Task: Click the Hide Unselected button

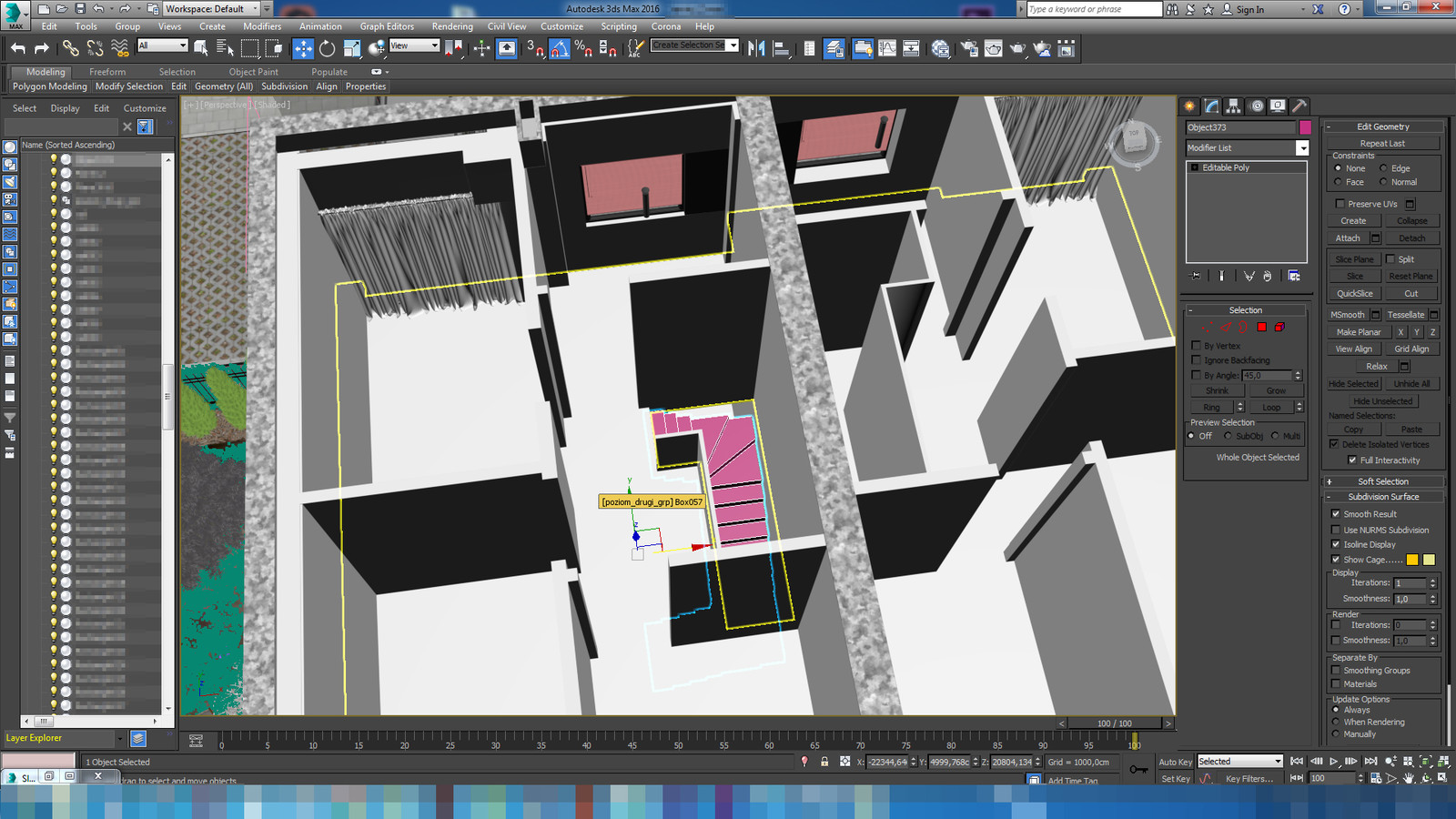Action: point(1382,401)
